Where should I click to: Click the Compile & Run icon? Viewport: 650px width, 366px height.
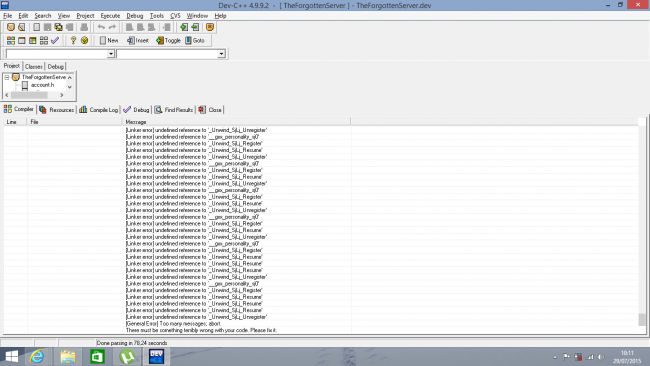(32, 41)
